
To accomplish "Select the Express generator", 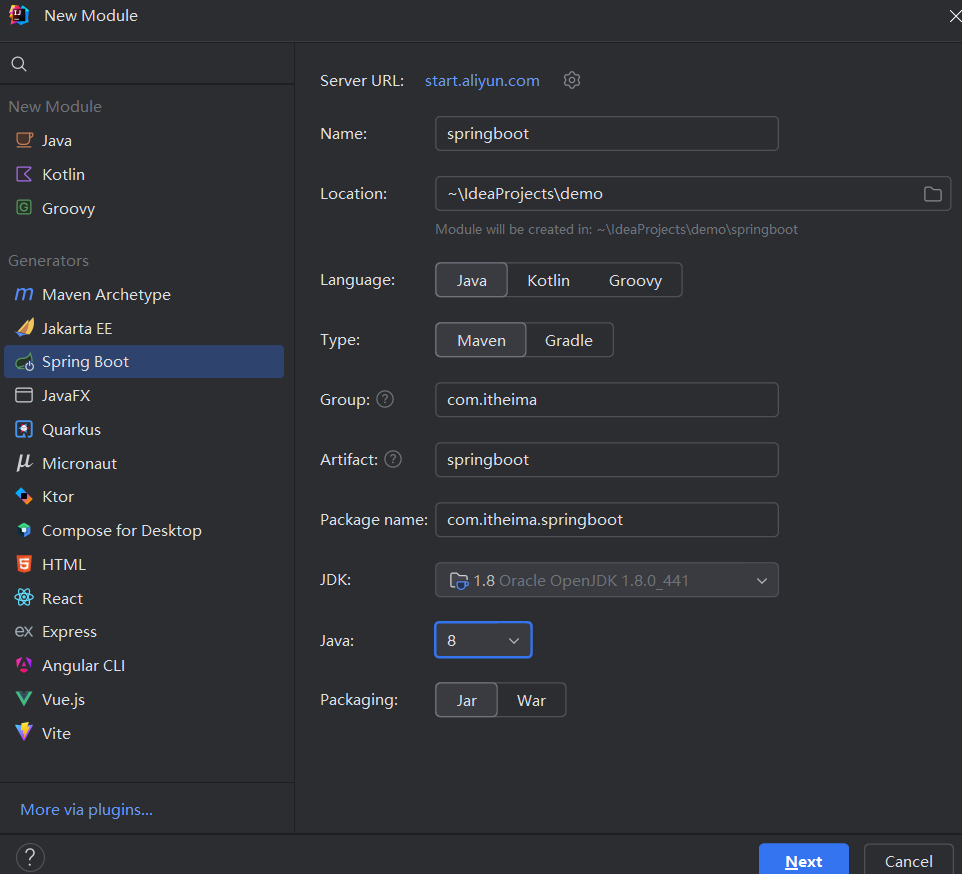I will point(144,631).
